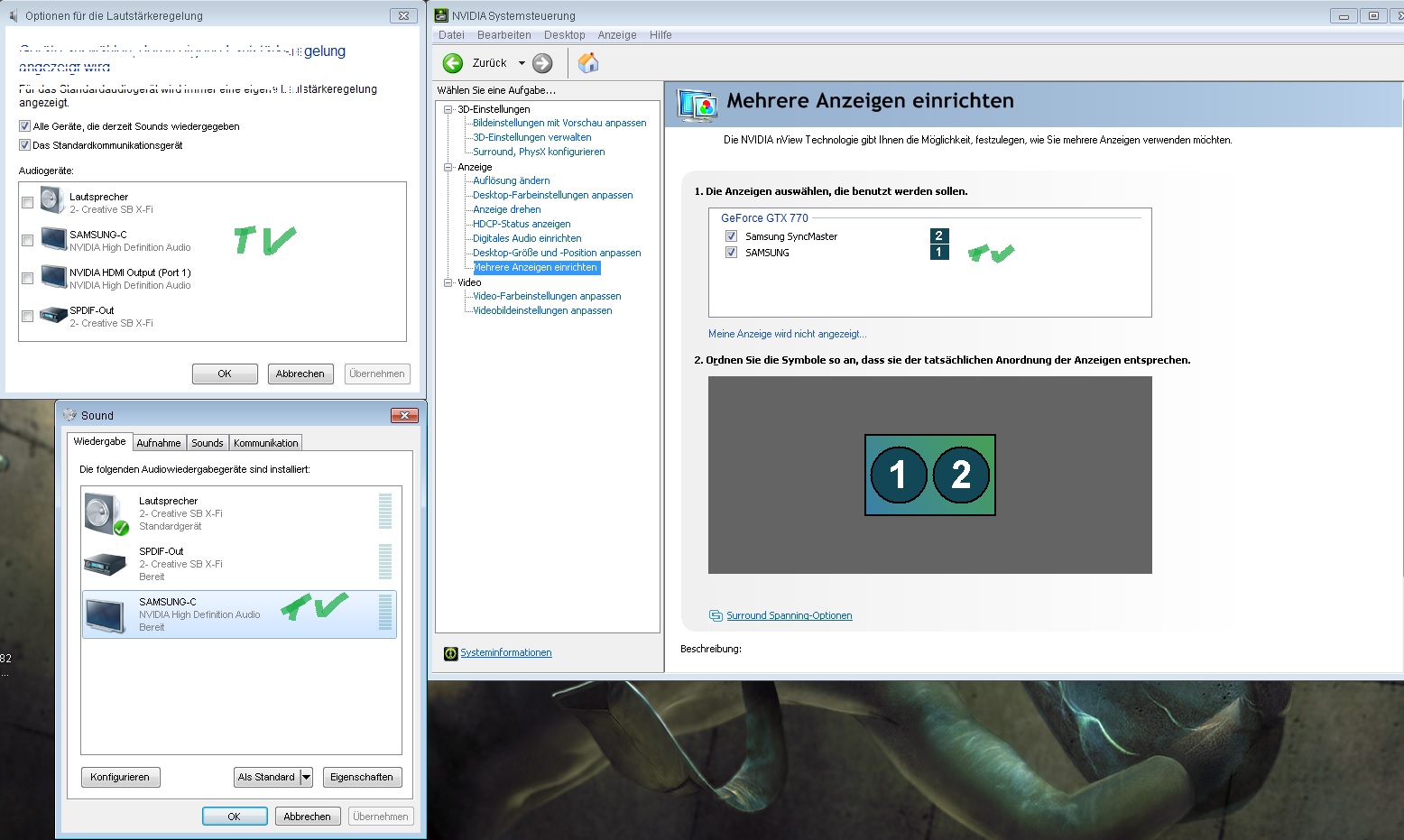Click the Lautsprecher volume level meter
The image size is (1404, 840).
(385, 512)
